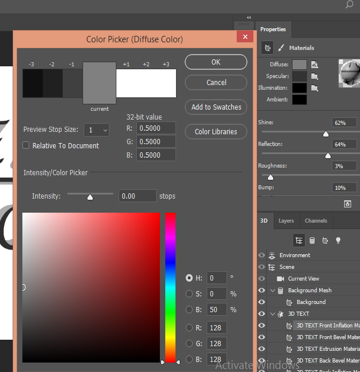This screenshot has width=360, height=372.
Task: Click the Shine slider handle
Action: [x=326, y=134]
